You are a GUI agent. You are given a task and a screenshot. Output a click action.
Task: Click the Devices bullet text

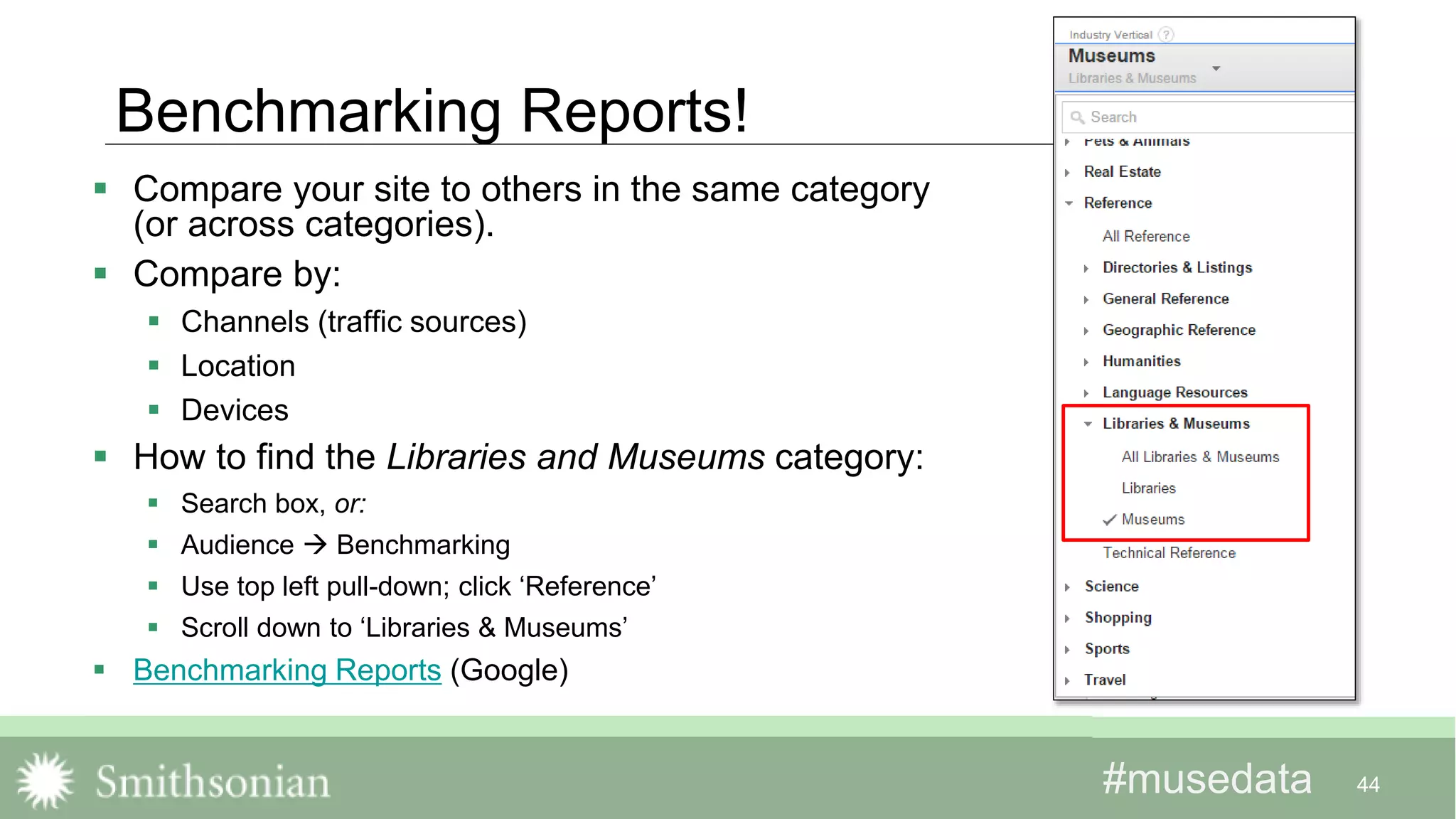[235, 410]
